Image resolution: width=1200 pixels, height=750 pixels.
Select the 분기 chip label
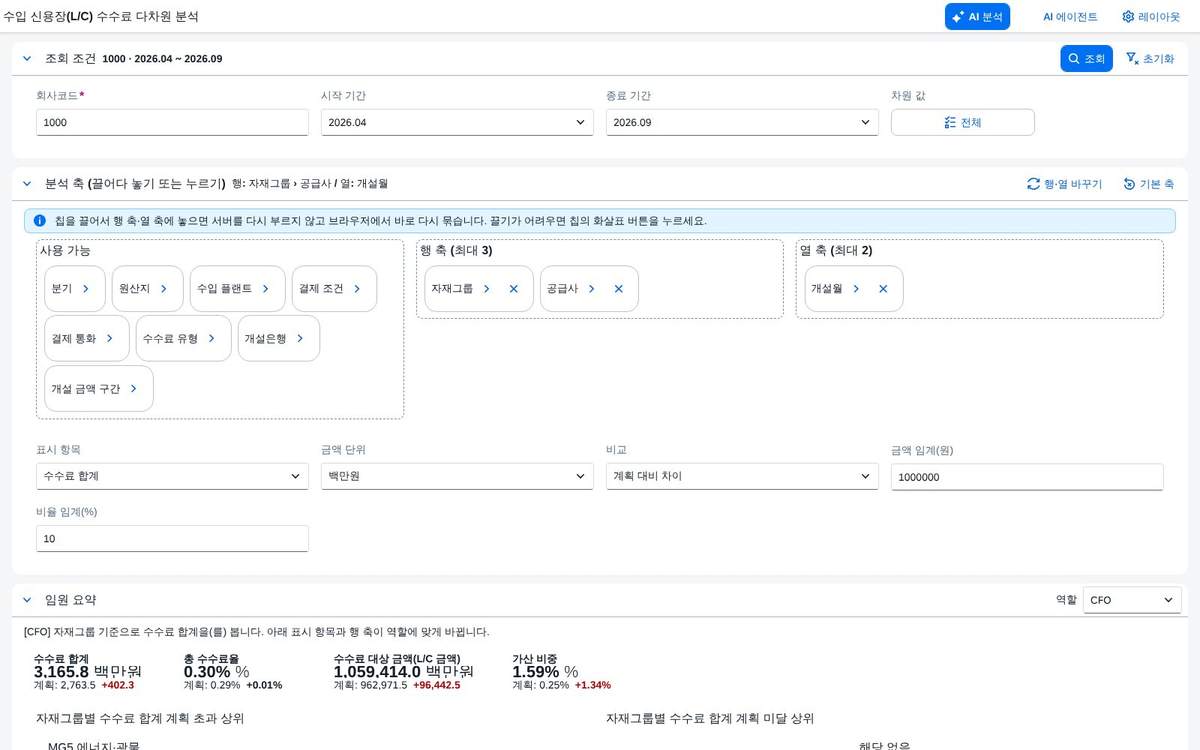(x=62, y=288)
